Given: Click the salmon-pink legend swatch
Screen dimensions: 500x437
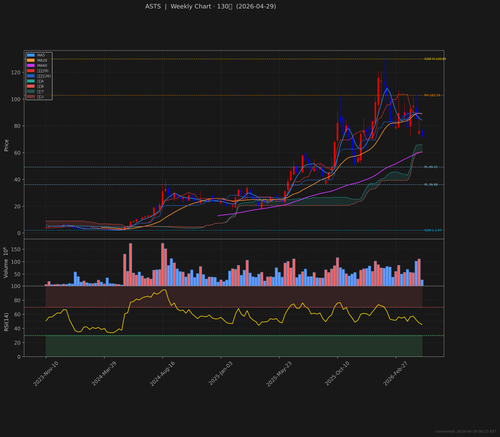Looking at the screenshot, I should [x=31, y=86].
